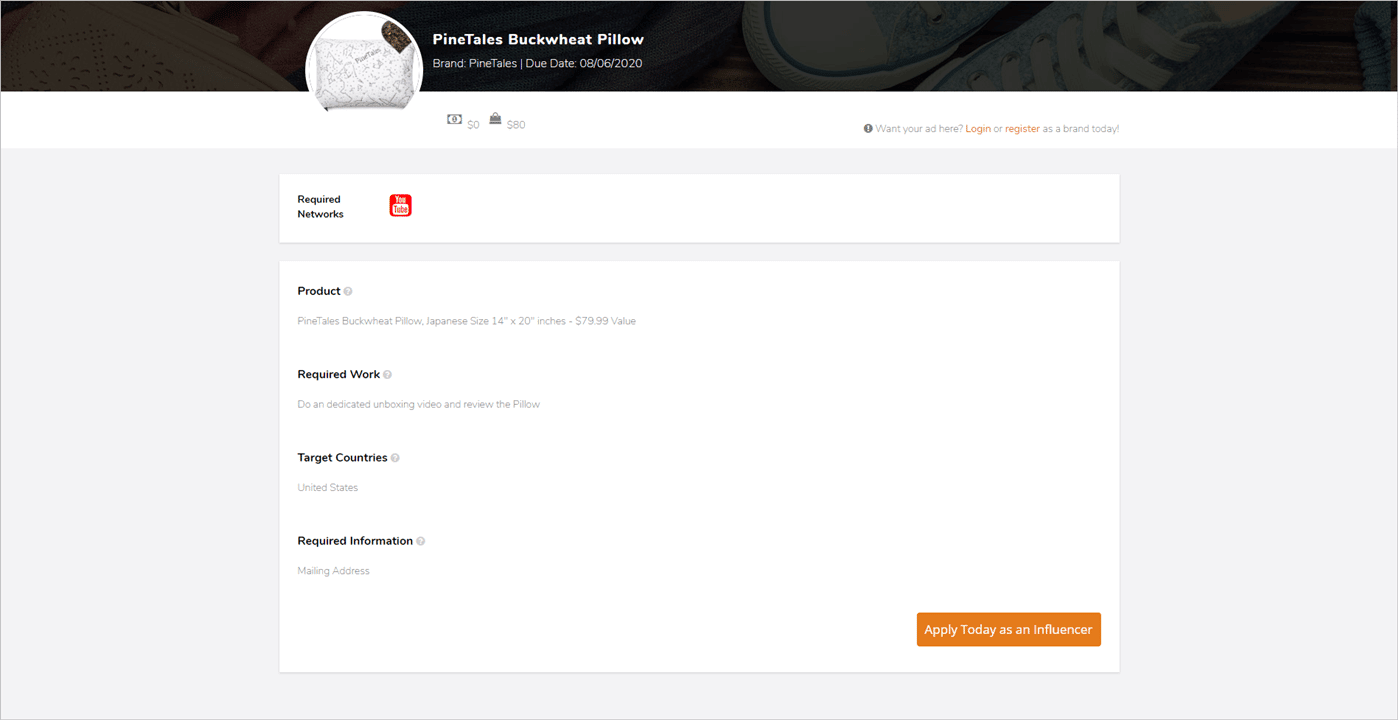
Task: Follow the register as a brand link
Action: tap(1022, 129)
